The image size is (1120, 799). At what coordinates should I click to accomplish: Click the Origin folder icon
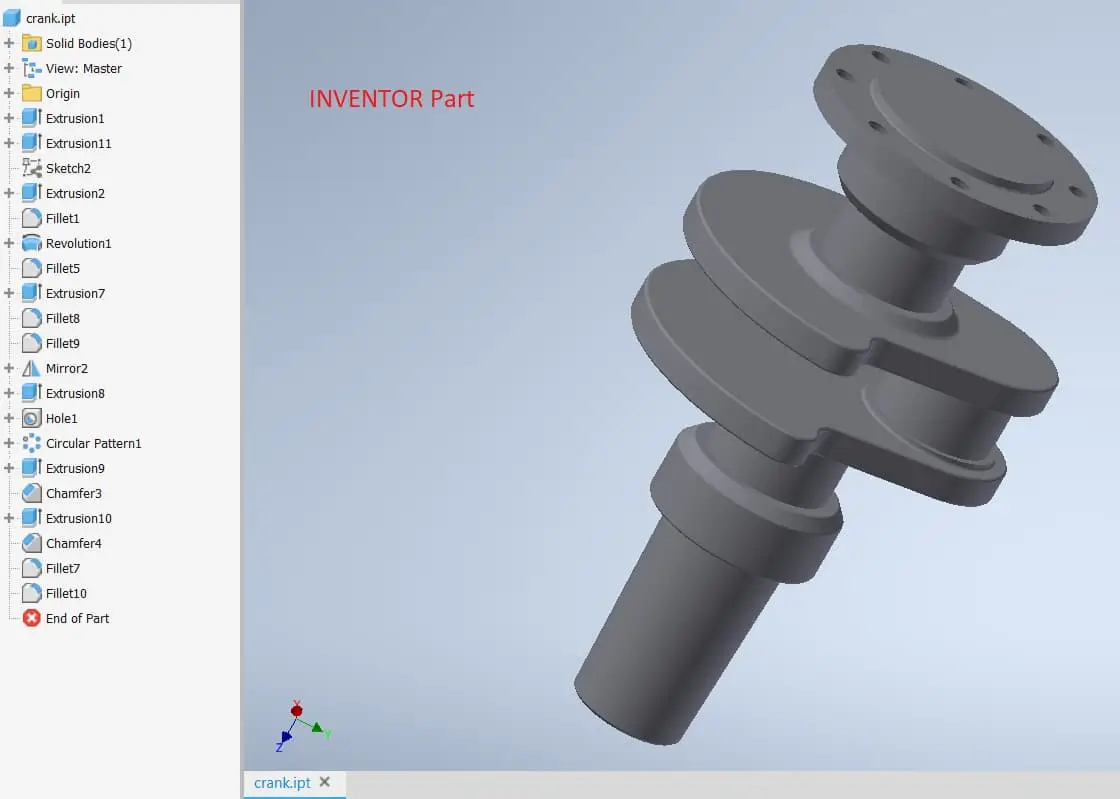(32, 93)
